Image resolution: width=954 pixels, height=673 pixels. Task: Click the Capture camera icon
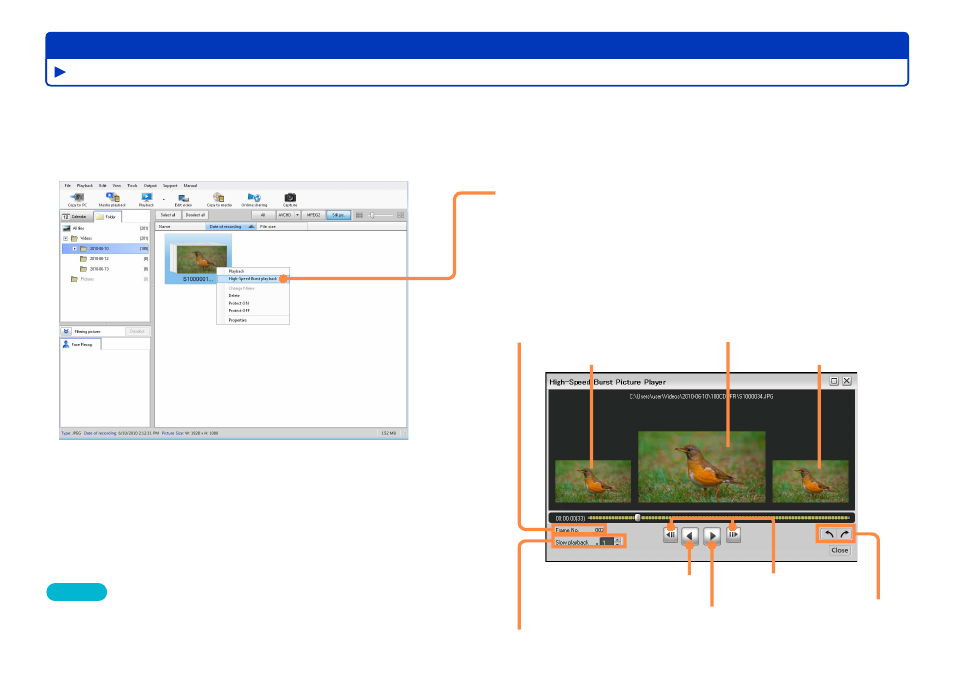pos(290,197)
